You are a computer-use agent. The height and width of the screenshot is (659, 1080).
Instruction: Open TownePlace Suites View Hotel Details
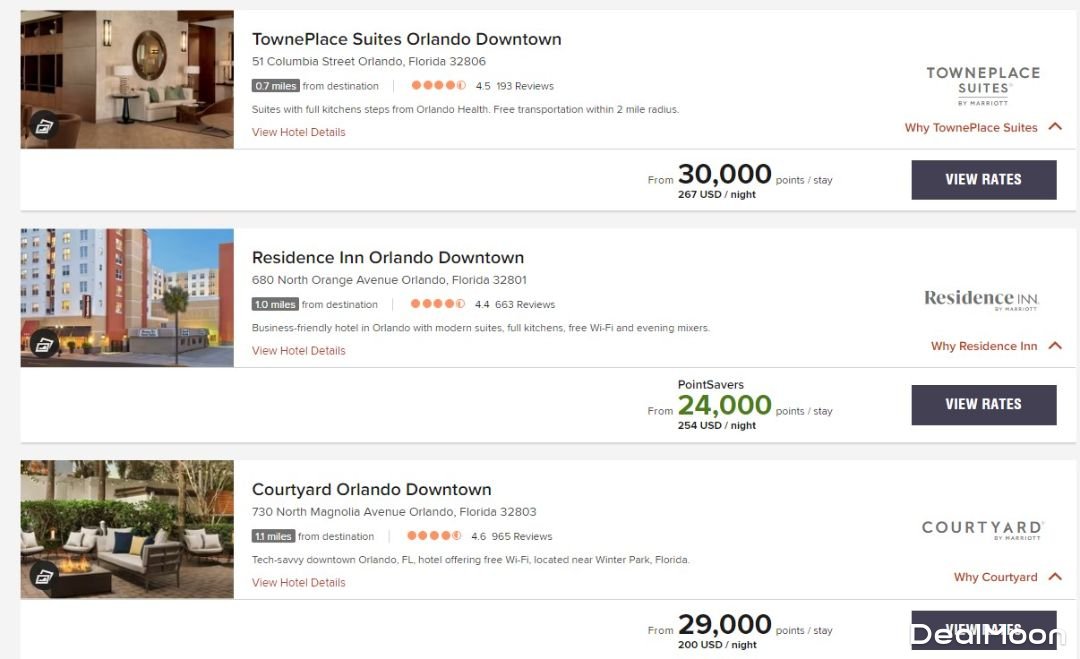(x=298, y=132)
